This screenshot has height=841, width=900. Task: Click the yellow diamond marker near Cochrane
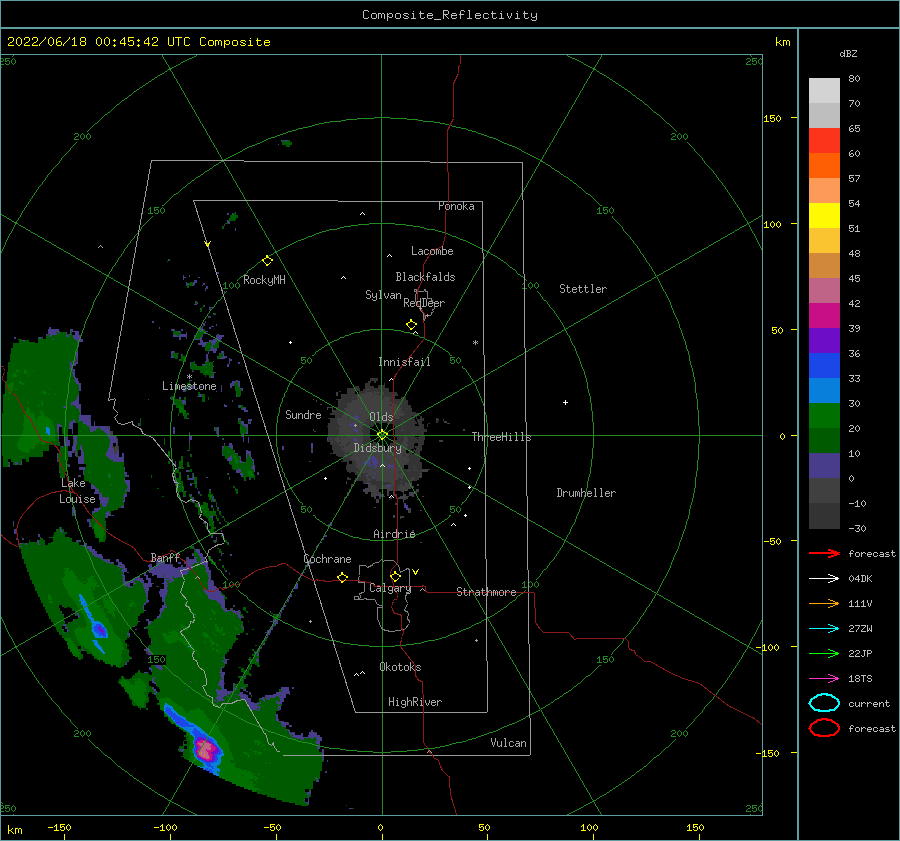342,577
